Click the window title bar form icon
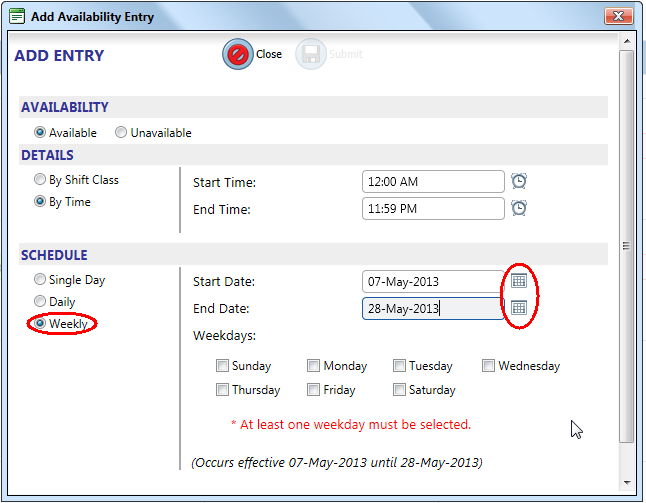 coord(16,15)
